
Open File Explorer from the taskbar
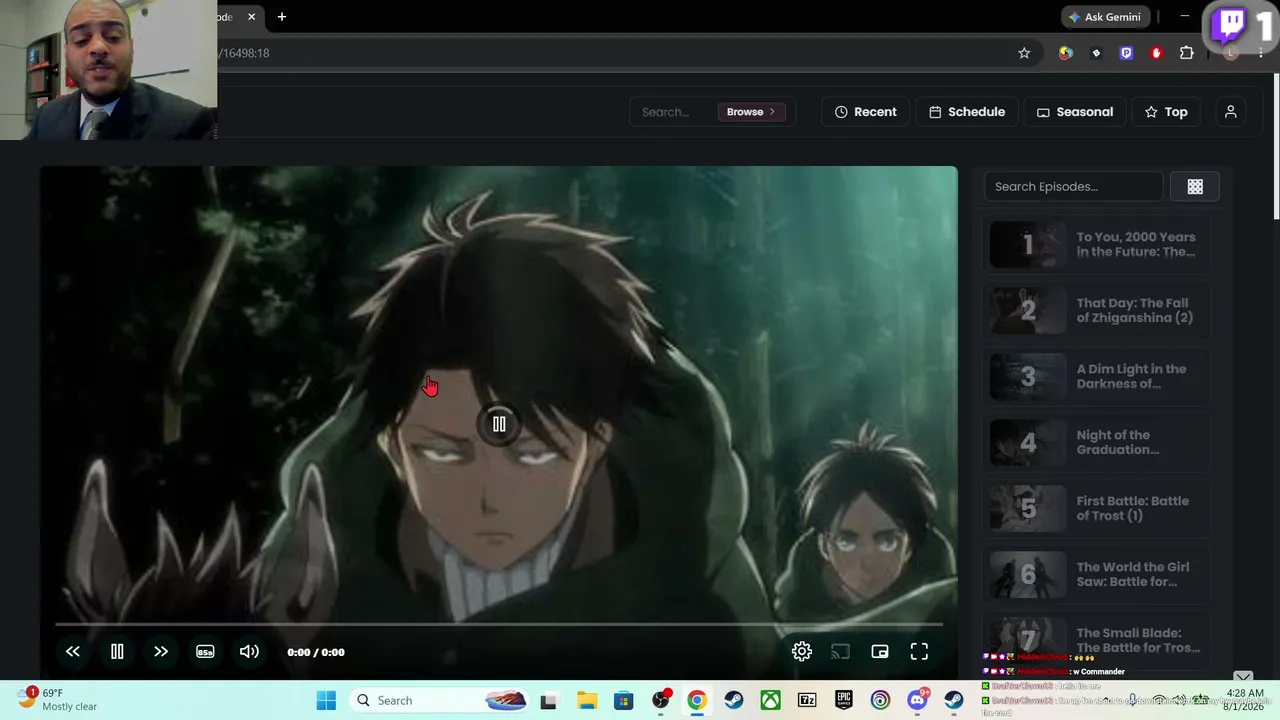[586, 700]
